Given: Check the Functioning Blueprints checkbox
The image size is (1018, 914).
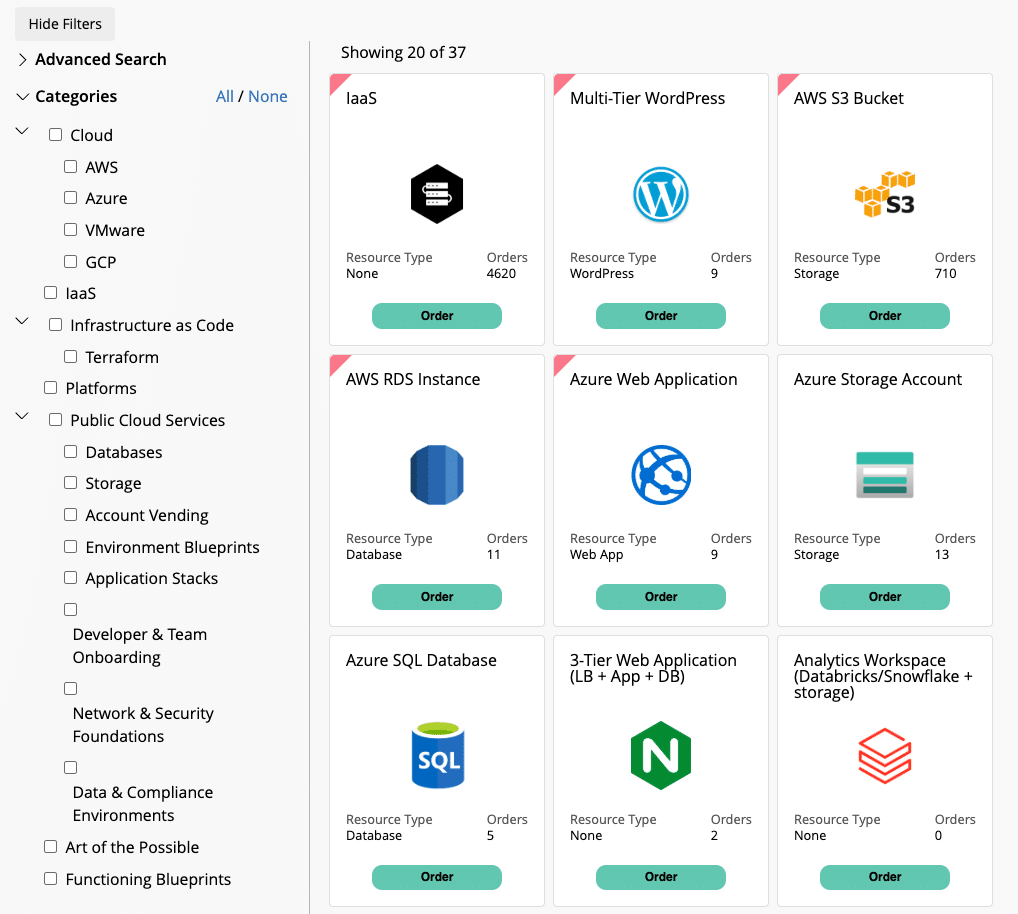Looking at the screenshot, I should pos(50,878).
